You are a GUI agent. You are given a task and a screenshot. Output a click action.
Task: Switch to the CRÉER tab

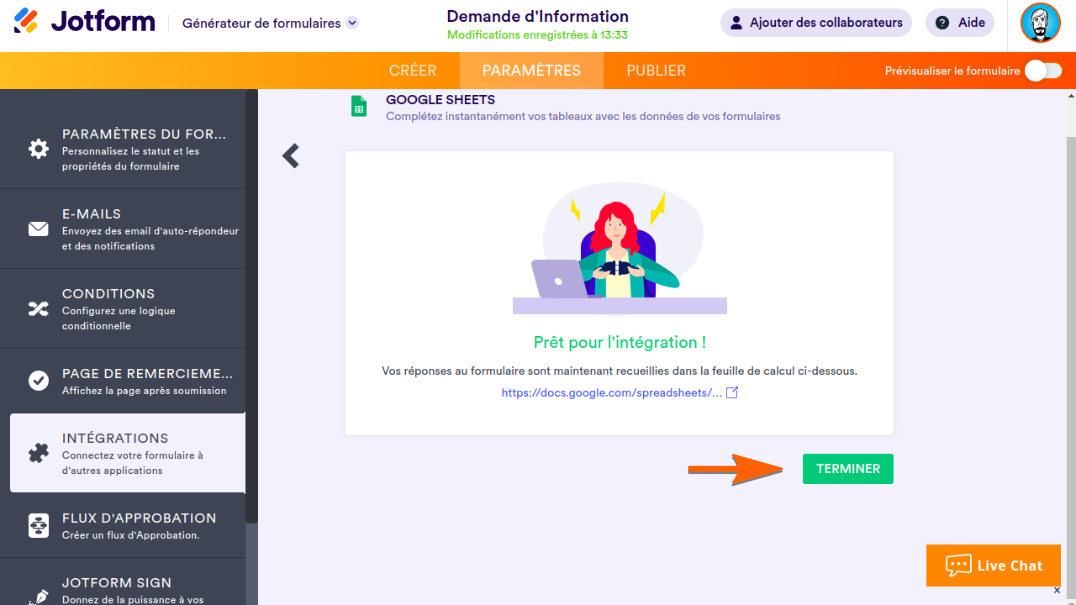coord(412,71)
